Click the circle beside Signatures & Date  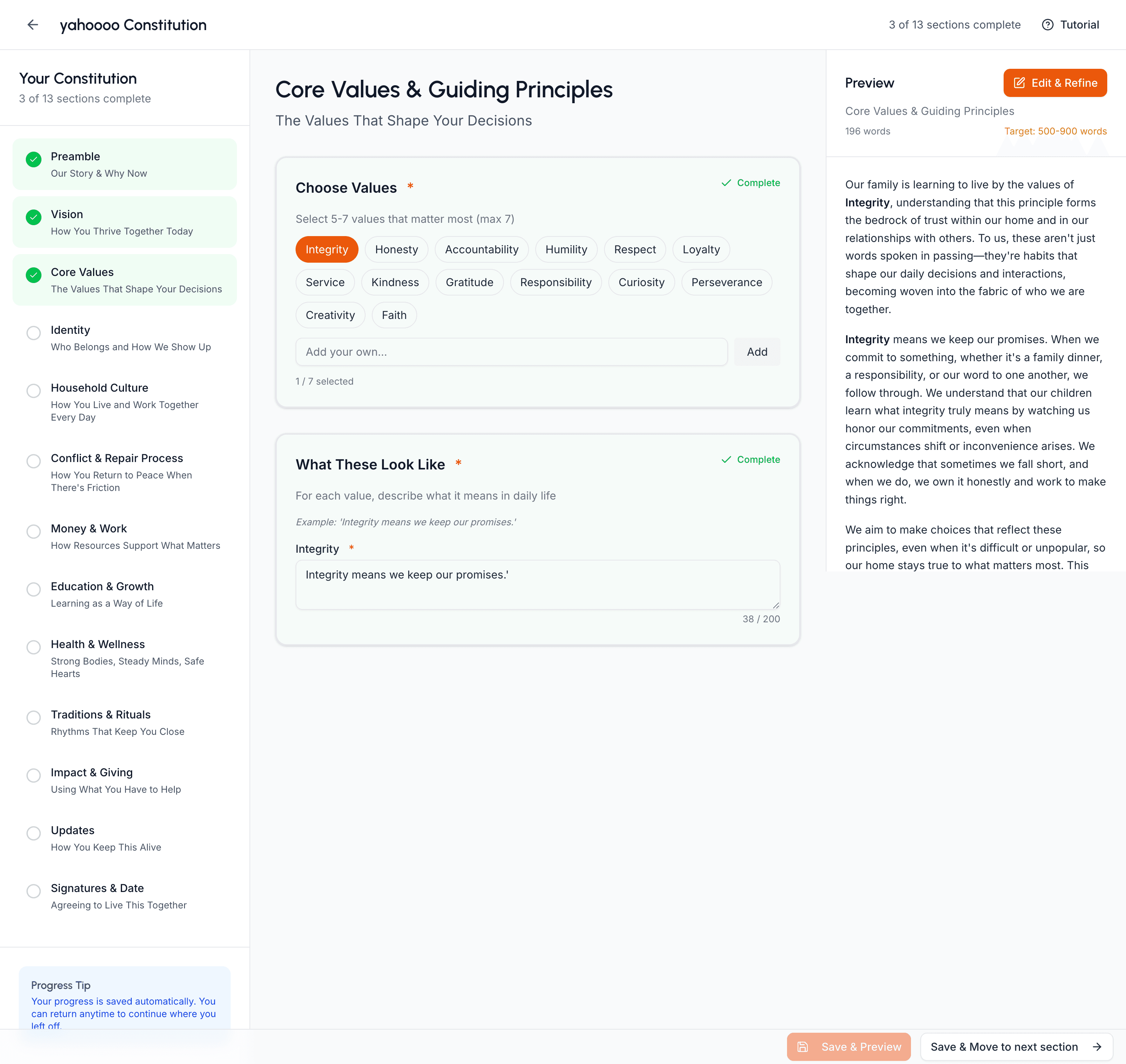click(34, 890)
